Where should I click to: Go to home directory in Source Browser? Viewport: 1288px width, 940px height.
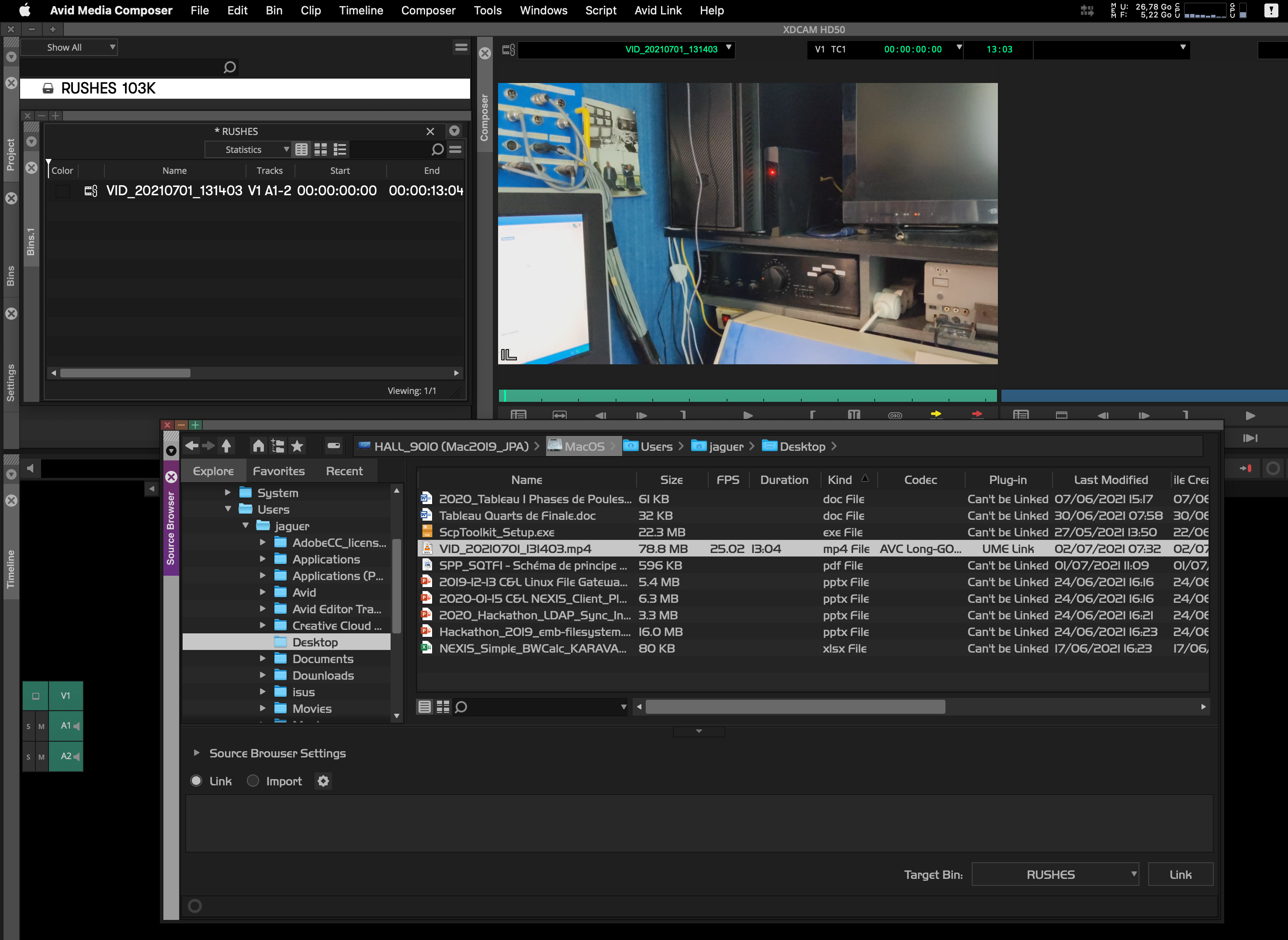(258, 446)
